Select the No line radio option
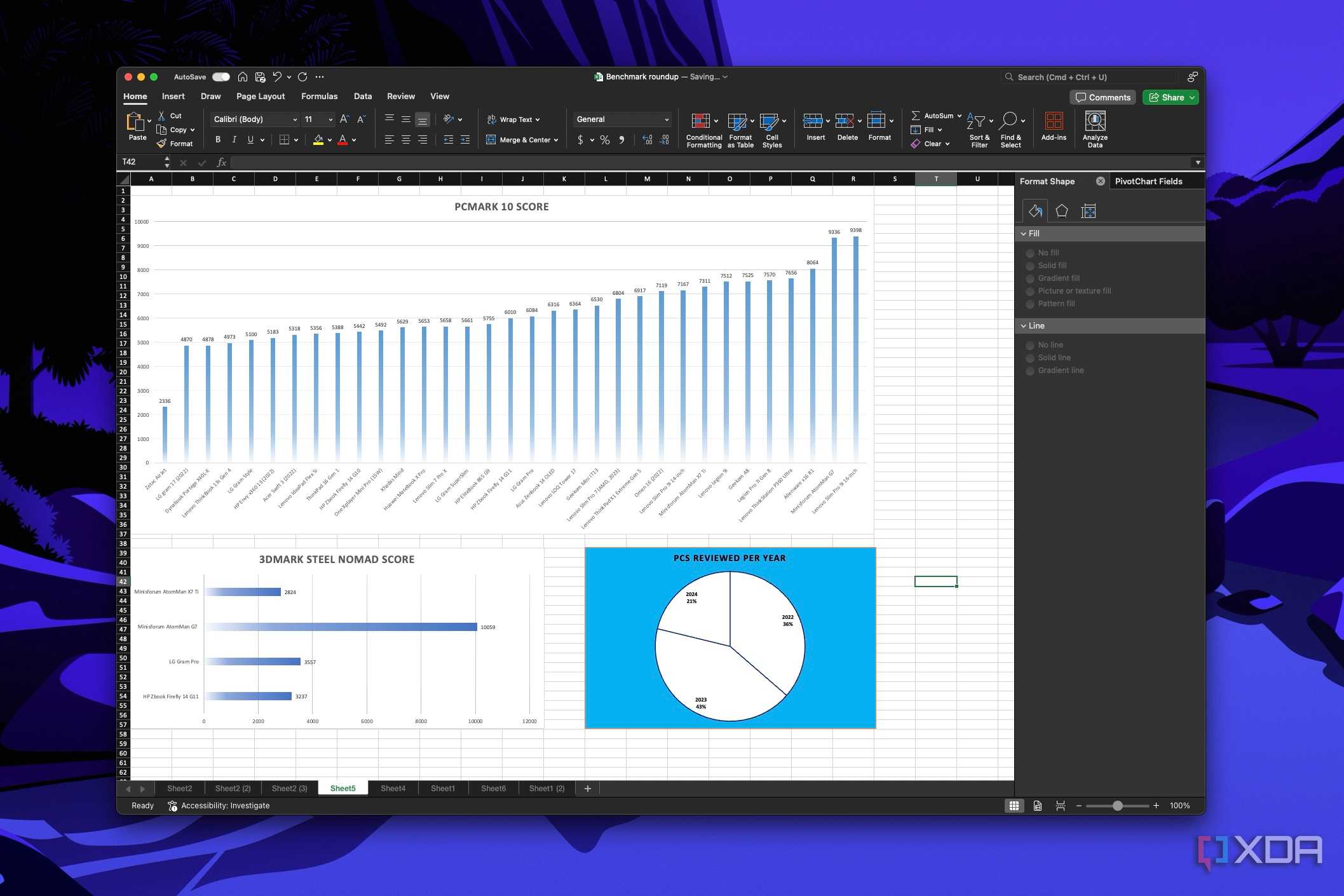Image resolution: width=1344 pixels, height=896 pixels. [1029, 346]
